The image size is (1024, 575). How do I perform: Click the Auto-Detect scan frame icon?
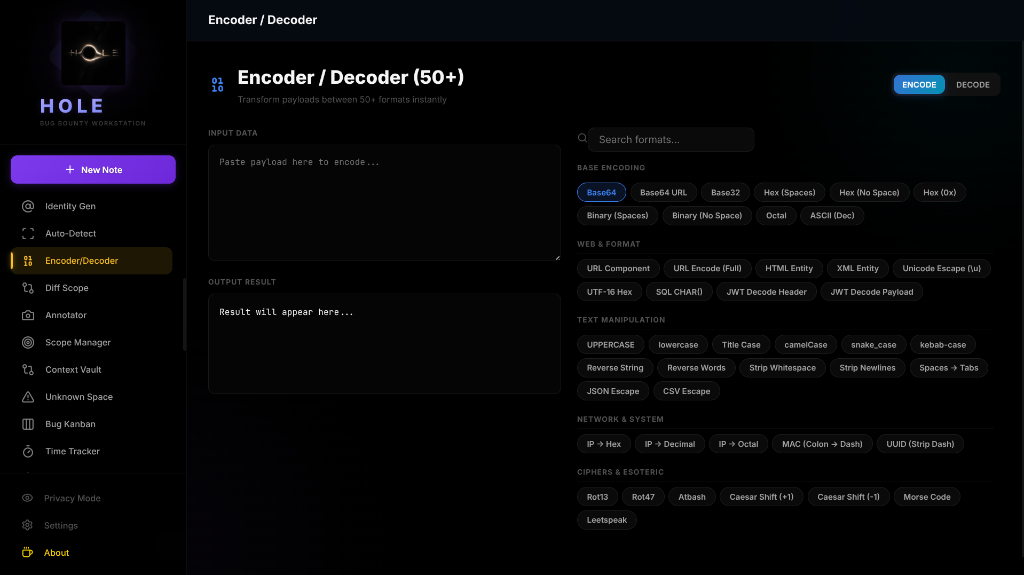coord(27,233)
